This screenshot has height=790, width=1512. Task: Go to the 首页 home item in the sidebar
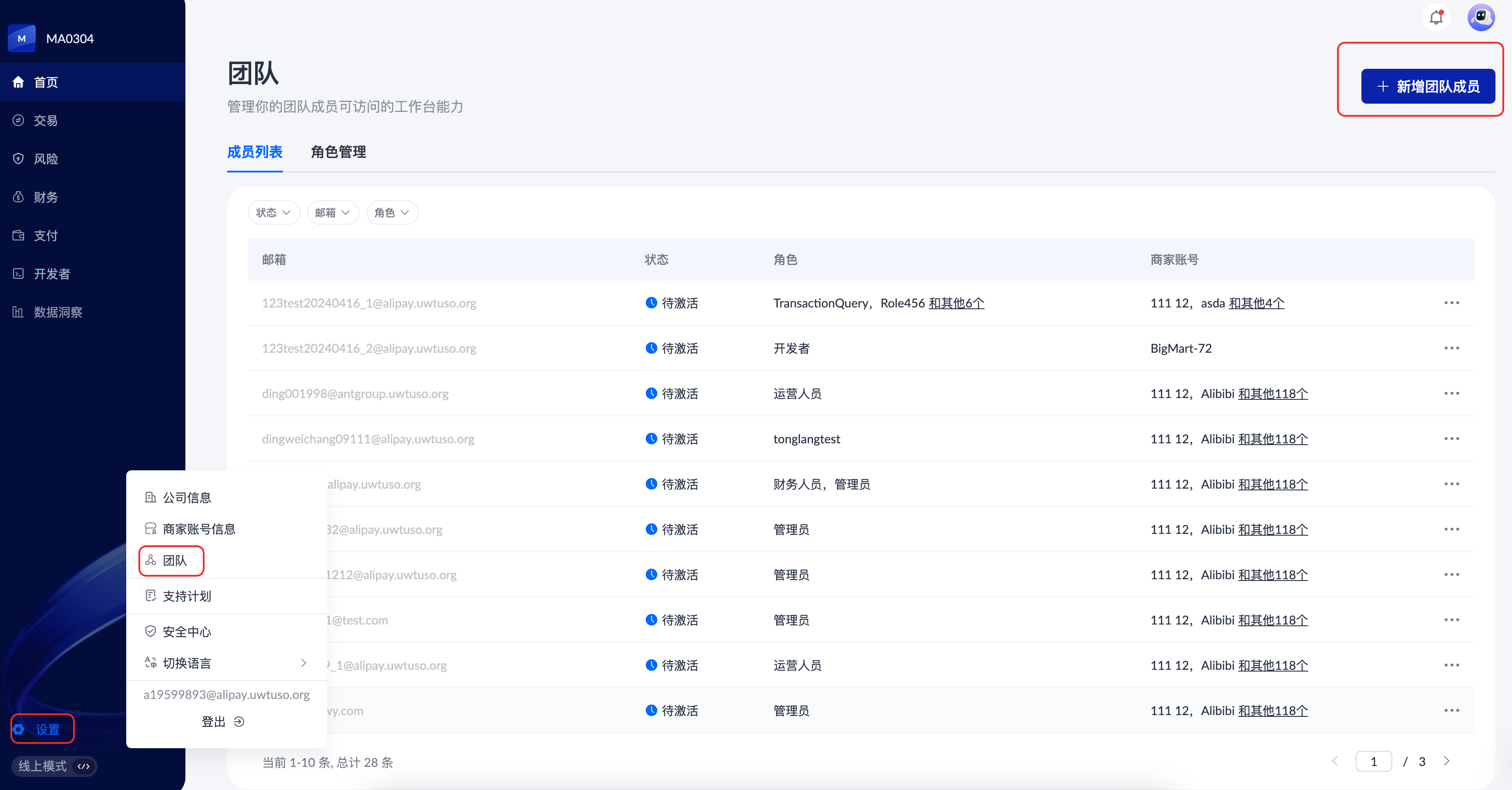[x=46, y=82]
